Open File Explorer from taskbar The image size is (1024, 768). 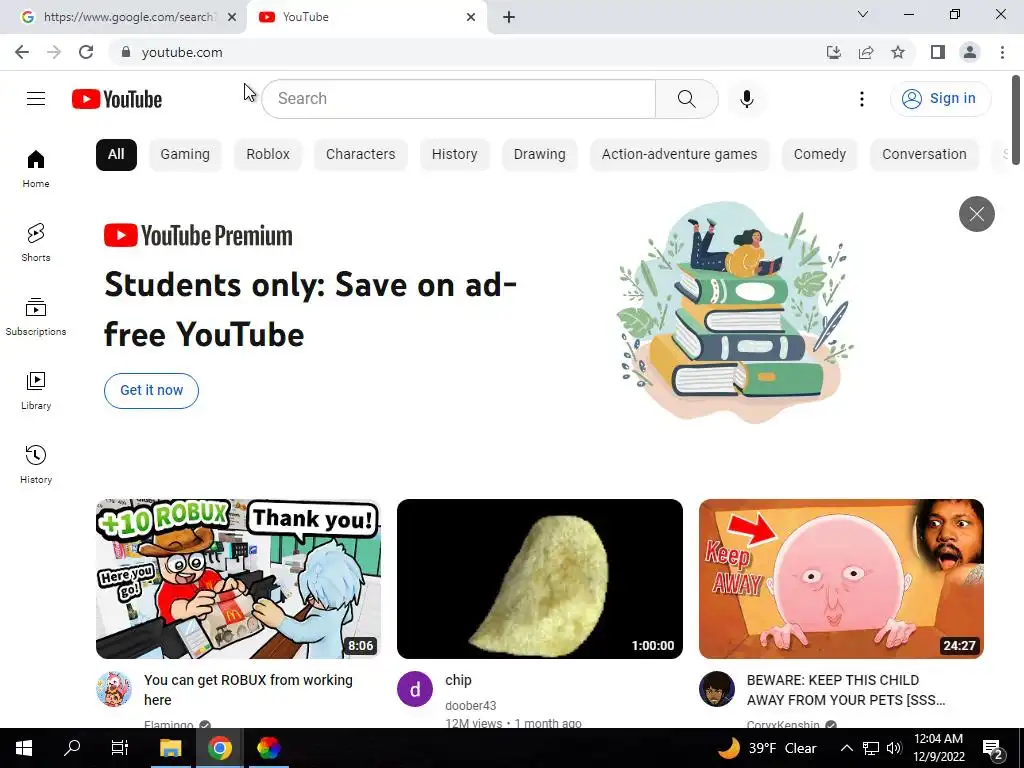tap(170, 748)
